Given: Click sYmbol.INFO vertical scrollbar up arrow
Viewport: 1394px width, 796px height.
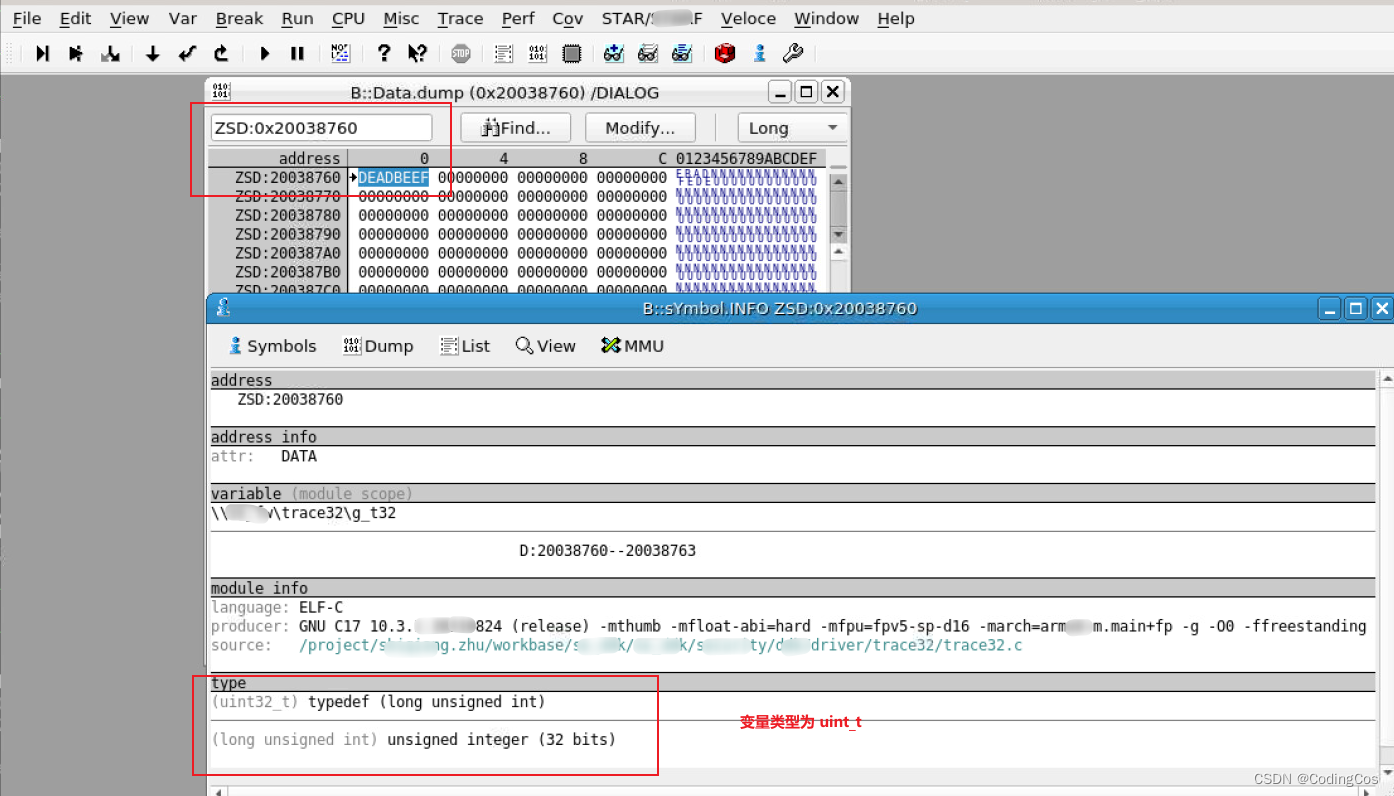Looking at the screenshot, I should coord(1386,380).
